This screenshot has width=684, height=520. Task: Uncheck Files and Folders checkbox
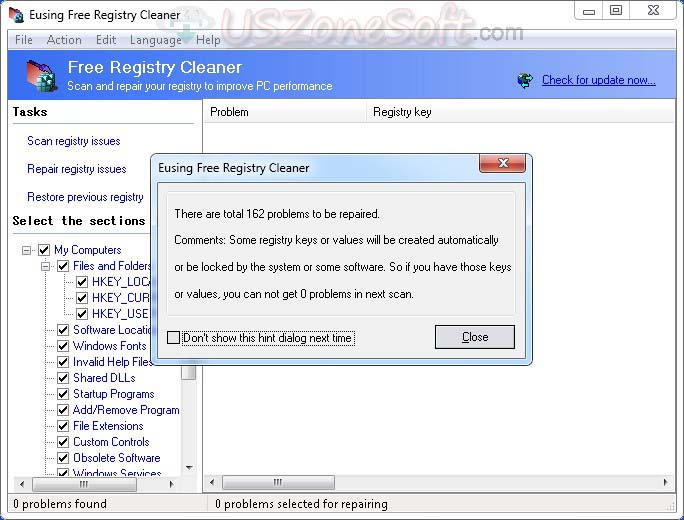pos(63,266)
